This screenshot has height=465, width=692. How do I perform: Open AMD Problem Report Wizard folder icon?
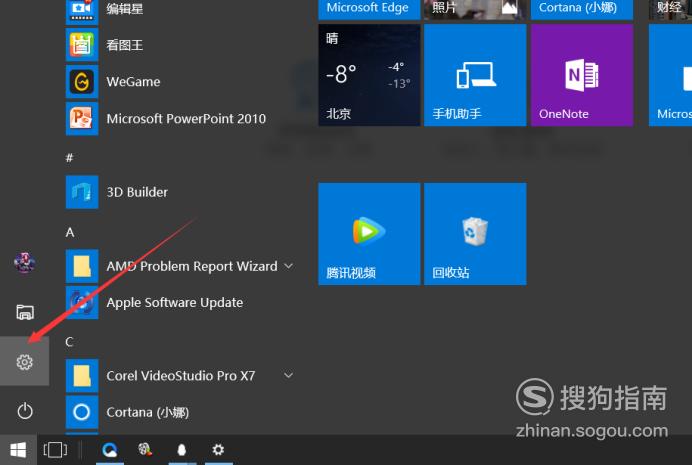tap(82, 266)
